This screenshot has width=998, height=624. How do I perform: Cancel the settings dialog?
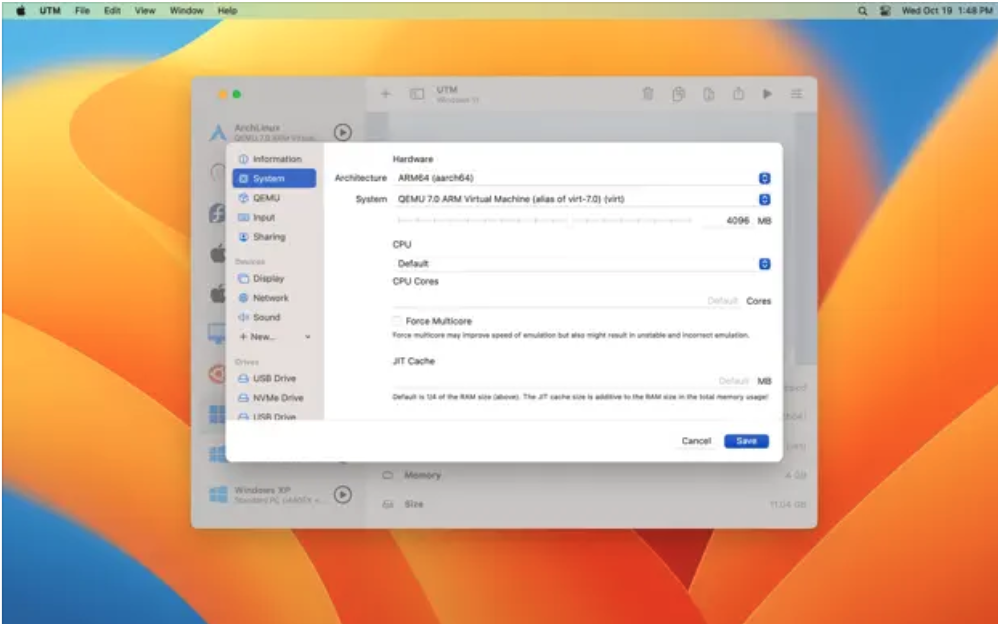coord(696,441)
